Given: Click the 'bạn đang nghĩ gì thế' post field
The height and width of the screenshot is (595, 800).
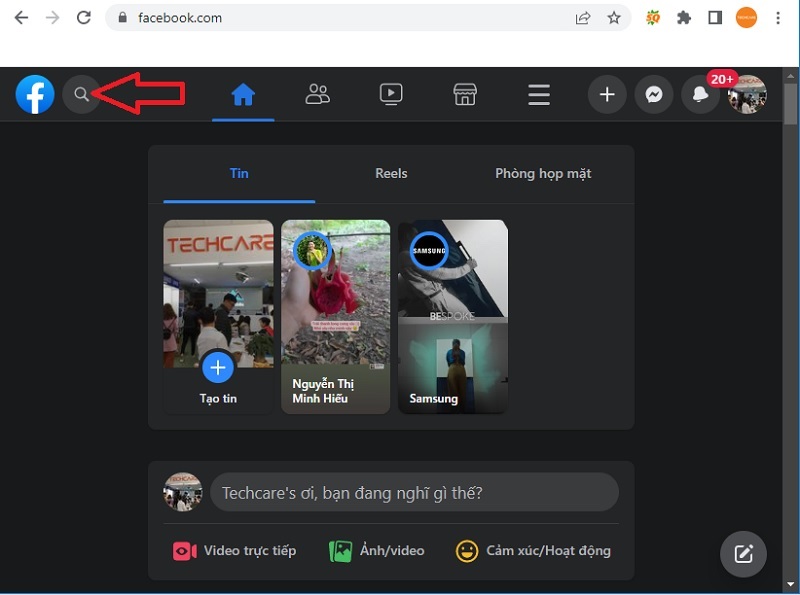Looking at the screenshot, I should coord(414,493).
